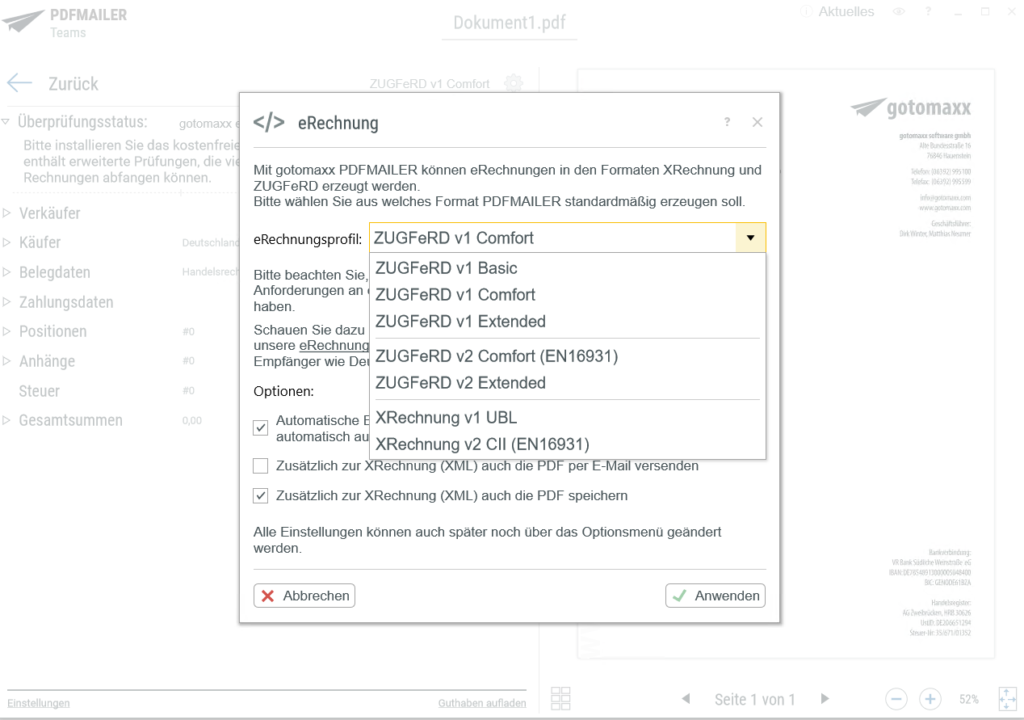Click the PDFMAILER paper plane logo

[x=24, y=20]
